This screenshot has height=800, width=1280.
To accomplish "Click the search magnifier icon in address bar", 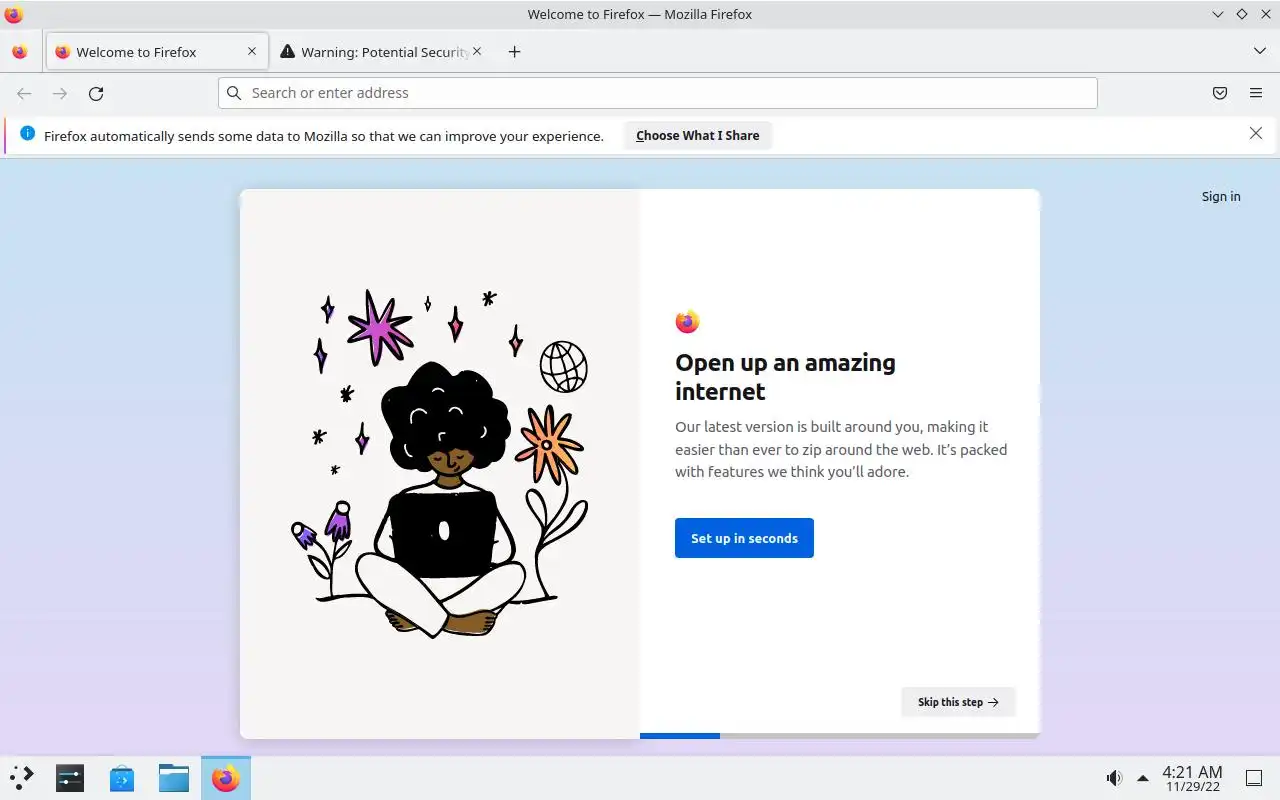I will [234, 93].
